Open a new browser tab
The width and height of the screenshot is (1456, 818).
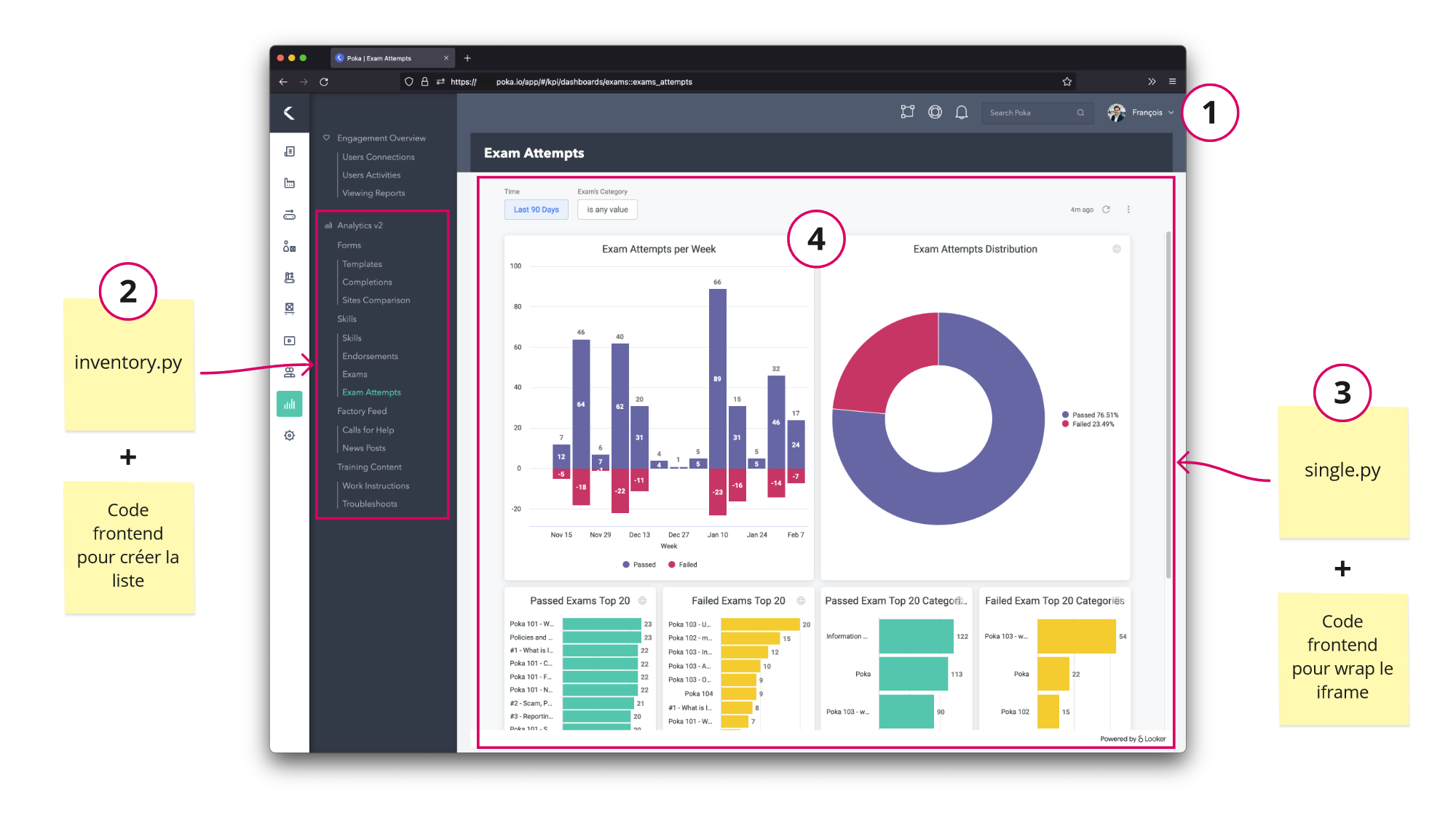pos(467,58)
